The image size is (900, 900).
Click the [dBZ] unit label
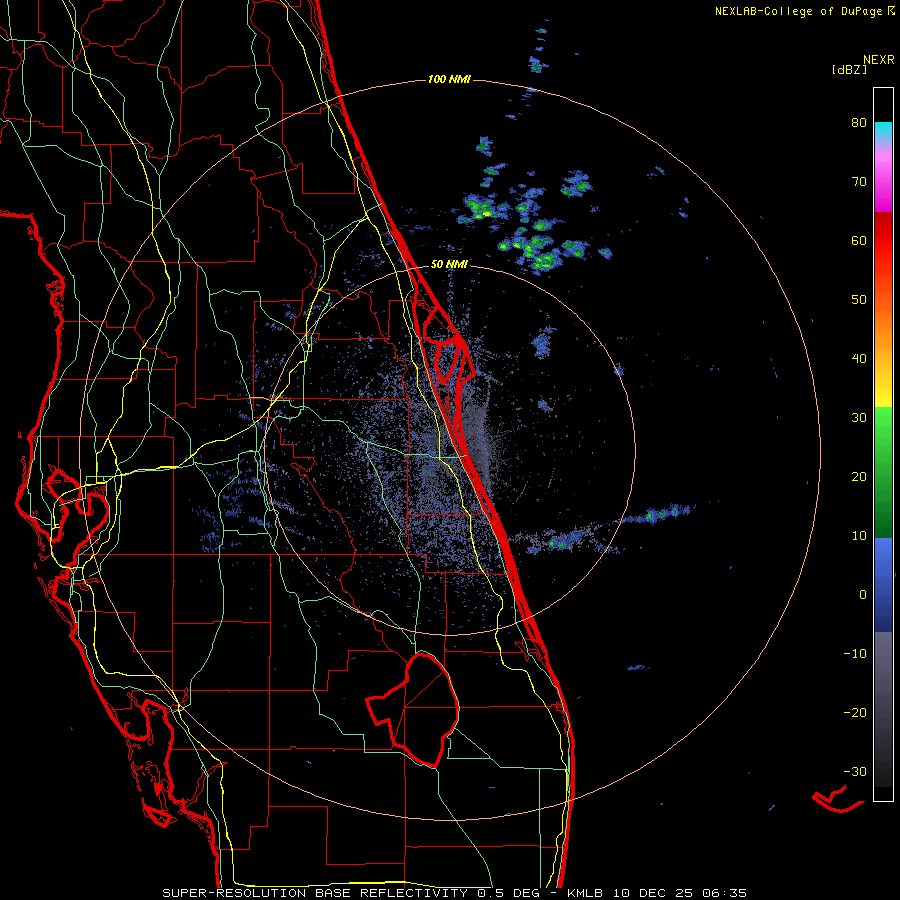[850, 69]
